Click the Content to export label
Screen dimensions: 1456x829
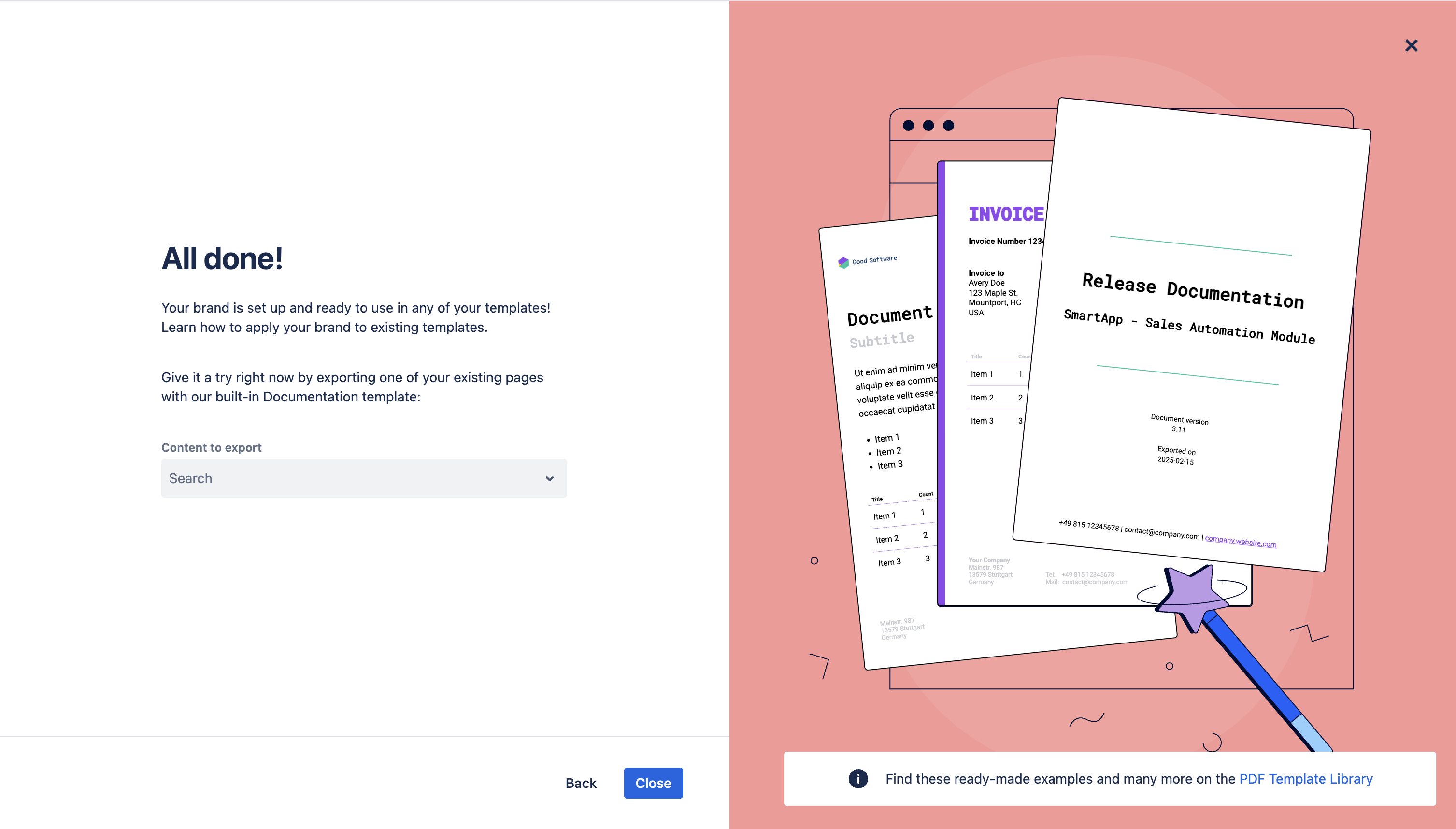(x=211, y=447)
